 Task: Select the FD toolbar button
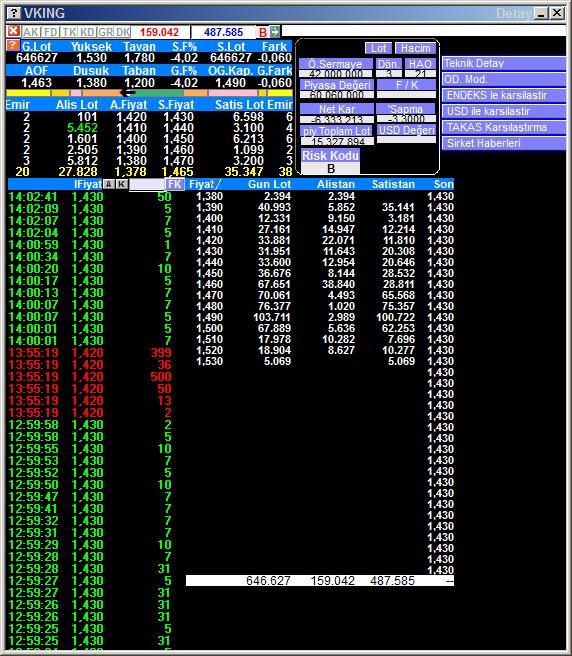point(51,32)
